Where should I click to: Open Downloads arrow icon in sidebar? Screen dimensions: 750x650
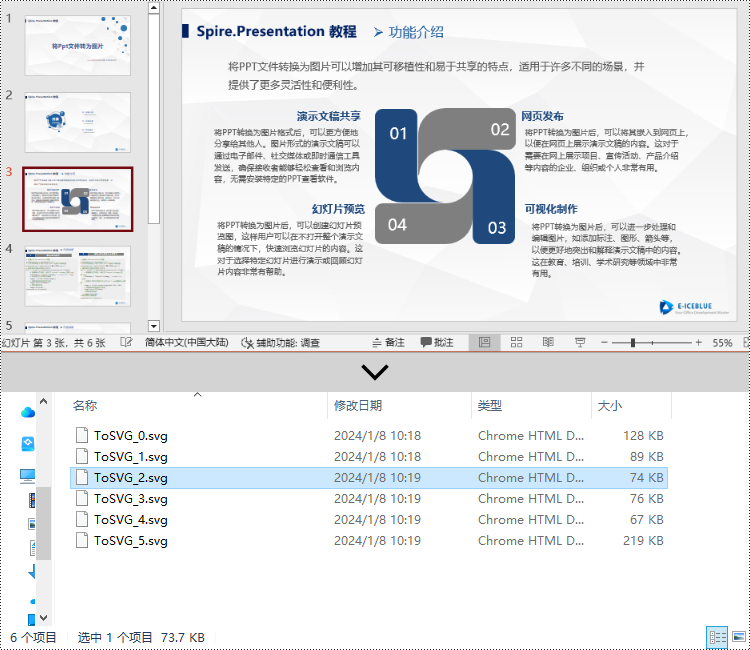[32, 571]
